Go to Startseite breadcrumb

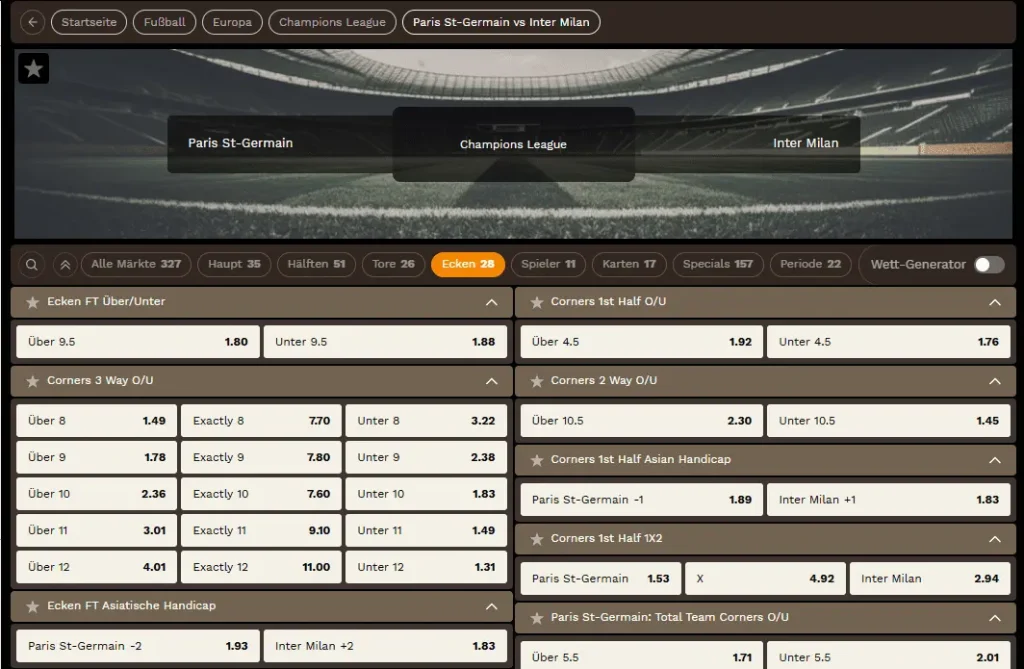click(x=89, y=22)
